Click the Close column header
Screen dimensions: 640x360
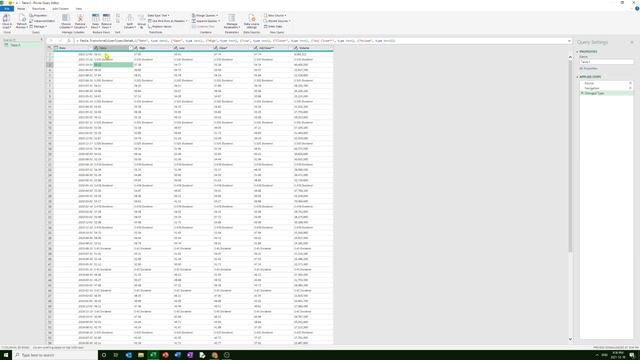click(233, 48)
